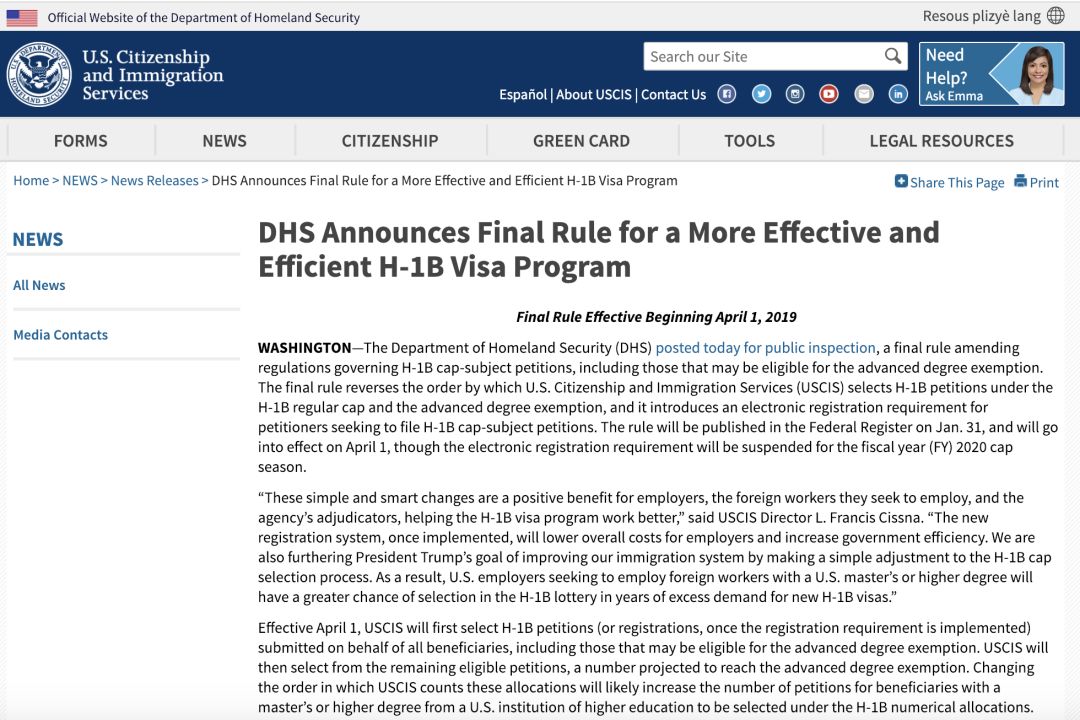Click 'Official Website of the Department of Homeland Security'

(x=203, y=18)
